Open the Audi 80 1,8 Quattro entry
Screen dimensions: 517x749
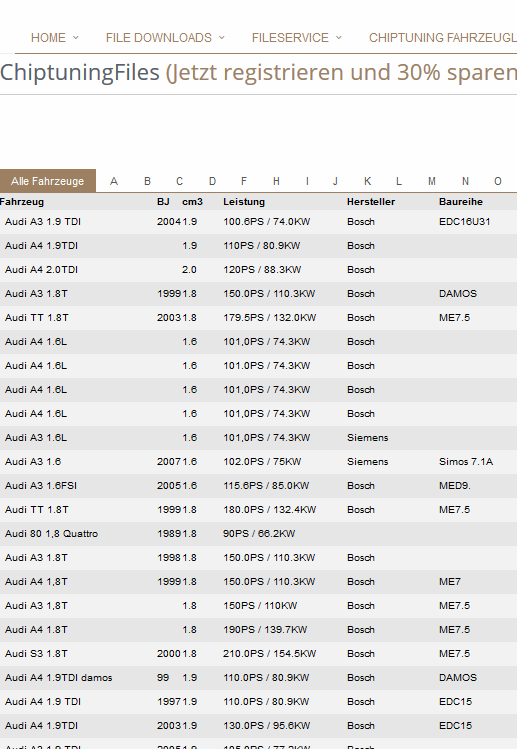pos(258,534)
